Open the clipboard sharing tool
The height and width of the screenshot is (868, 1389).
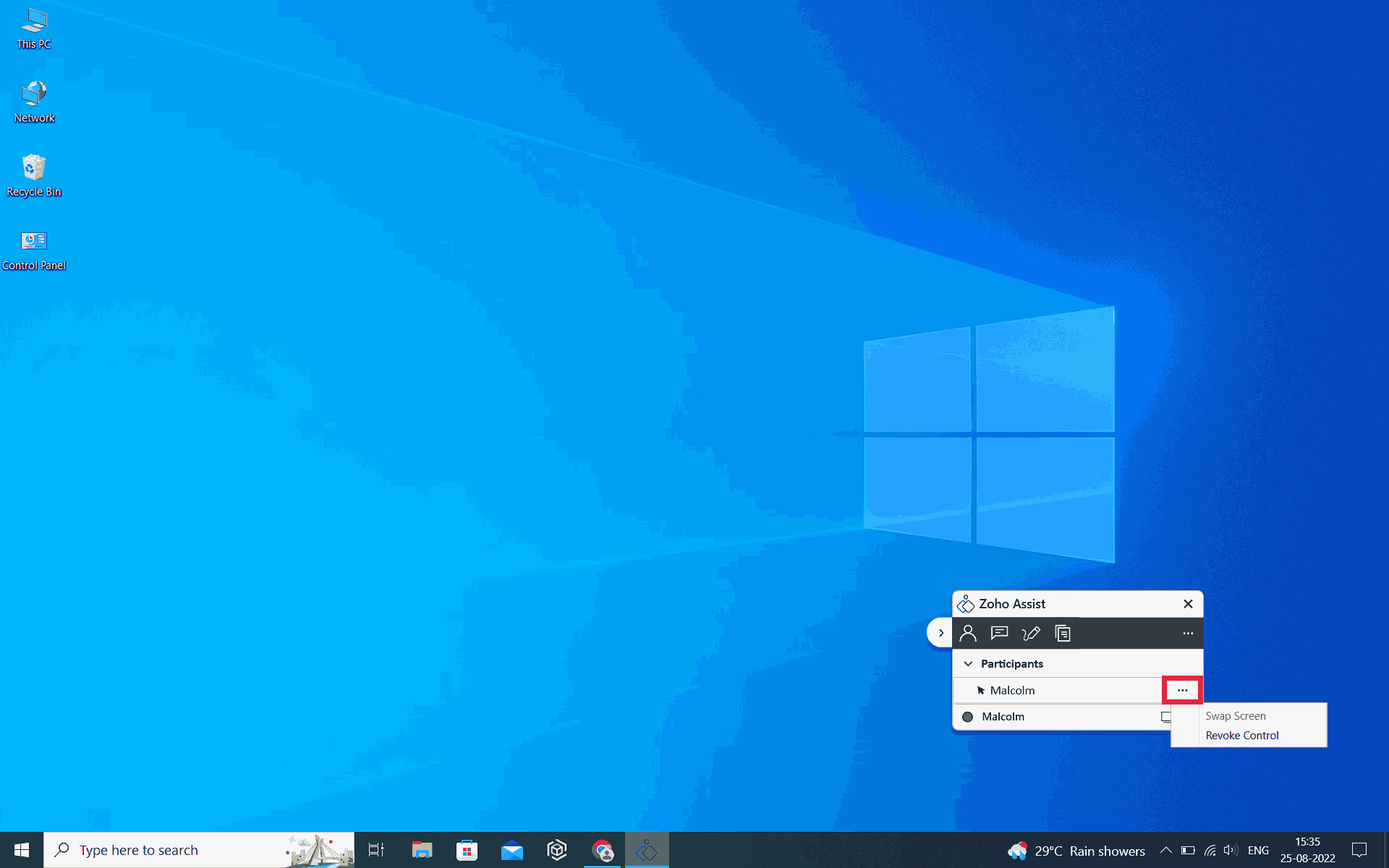click(x=1063, y=633)
